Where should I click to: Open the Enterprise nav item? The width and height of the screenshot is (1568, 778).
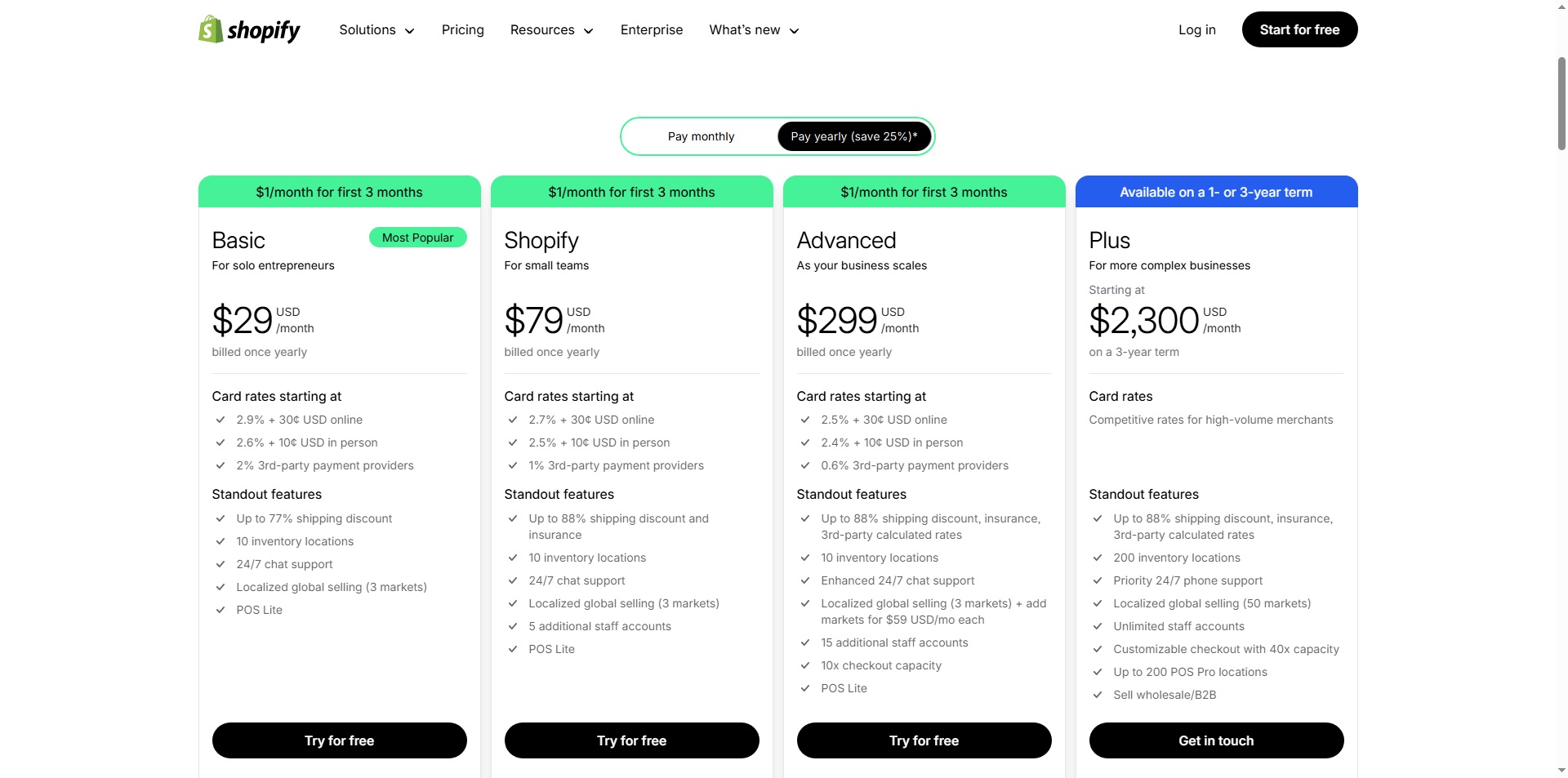[652, 30]
